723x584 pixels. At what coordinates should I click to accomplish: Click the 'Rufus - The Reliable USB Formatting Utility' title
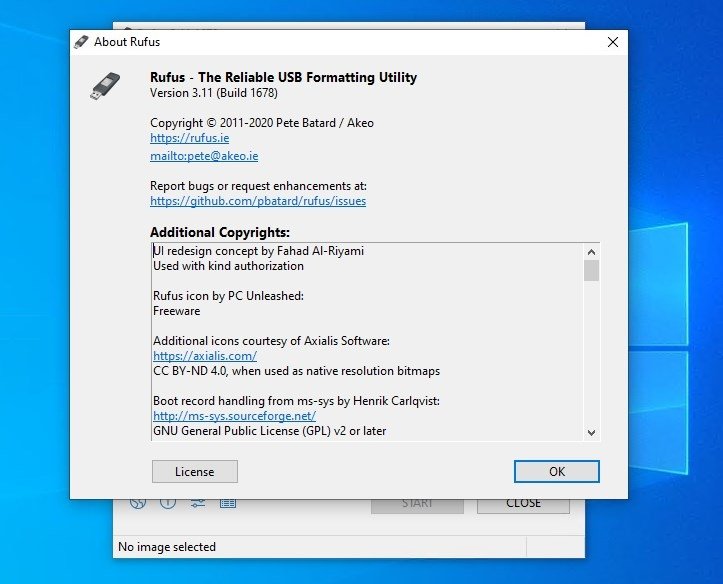tap(284, 77)
